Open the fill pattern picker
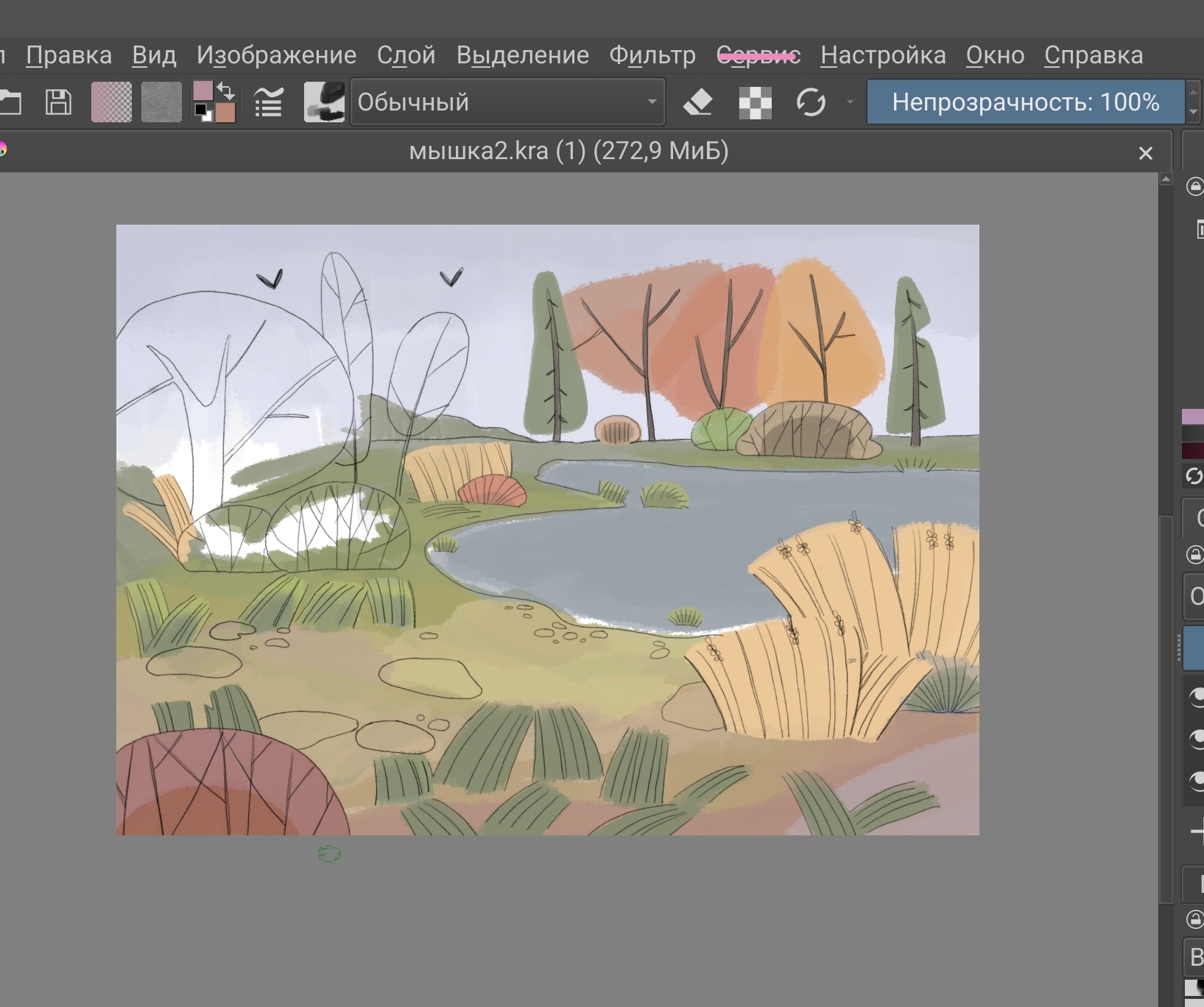Viewport: 1204px width, 1007px height. point(161,102)
